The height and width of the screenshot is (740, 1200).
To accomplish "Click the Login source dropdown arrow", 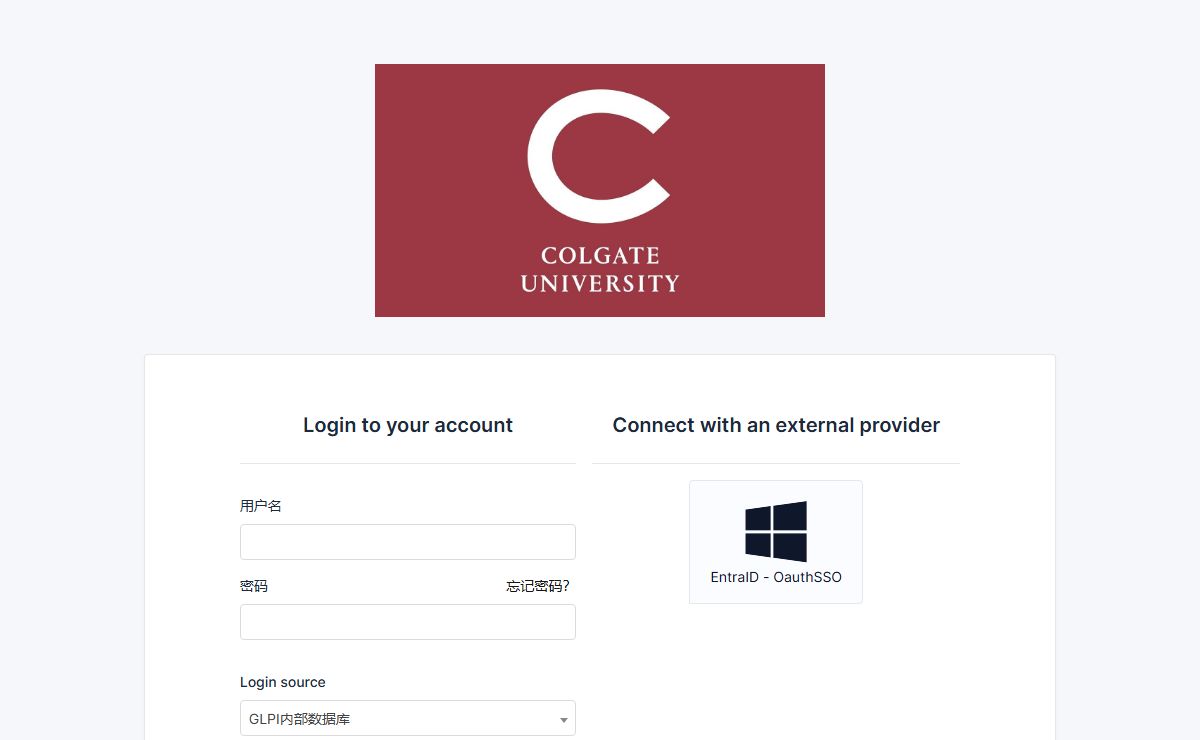I will 563,720.
